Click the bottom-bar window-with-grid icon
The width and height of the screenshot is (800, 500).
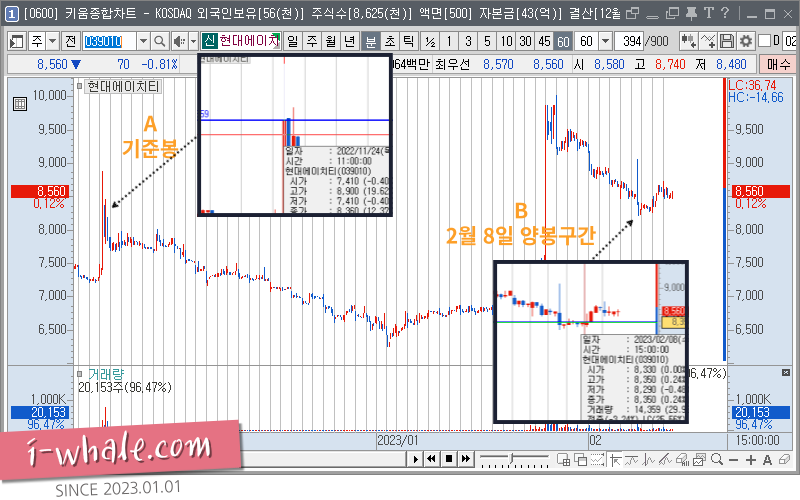[563, 460]
